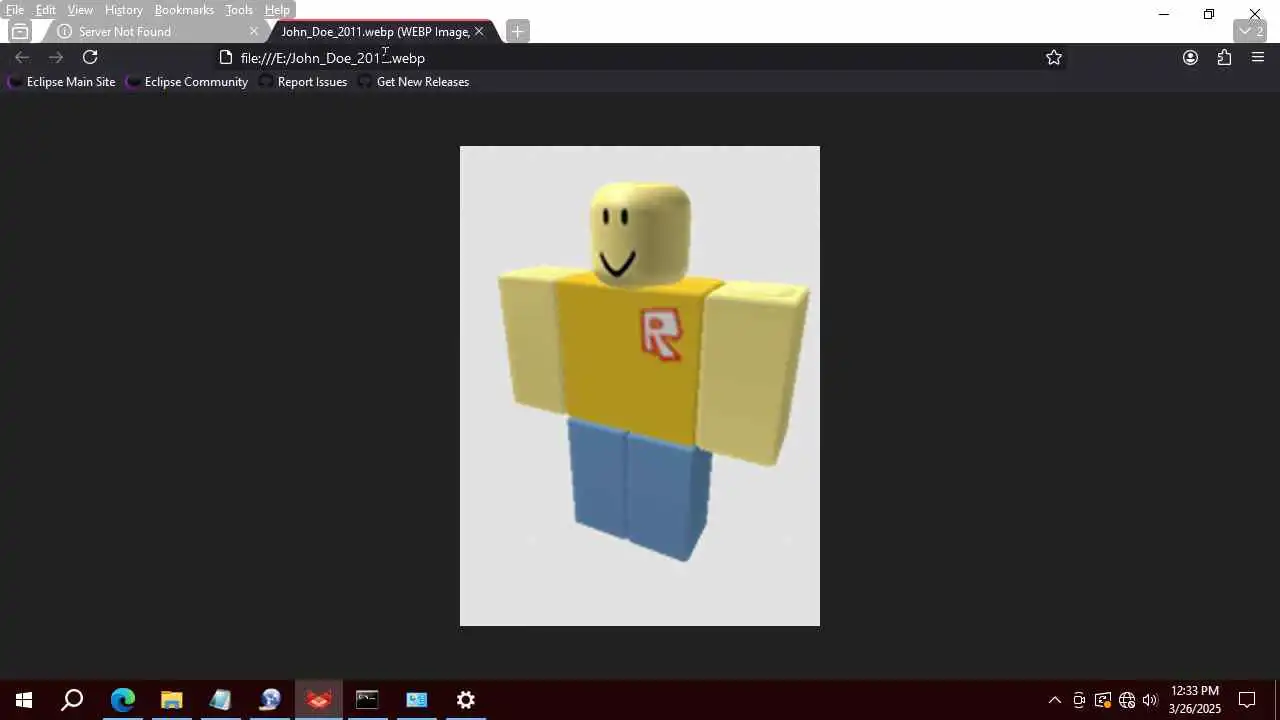This screenshot has height=720, width=1280.
Task: Open the Bookmarks menu
Action: [x=184, y=10]
